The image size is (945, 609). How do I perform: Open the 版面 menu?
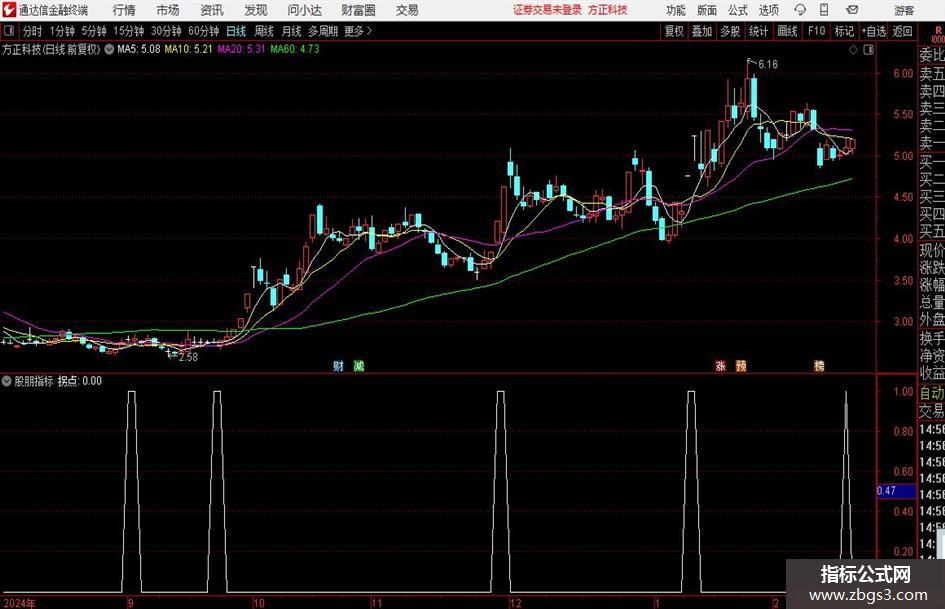[706, 10]
